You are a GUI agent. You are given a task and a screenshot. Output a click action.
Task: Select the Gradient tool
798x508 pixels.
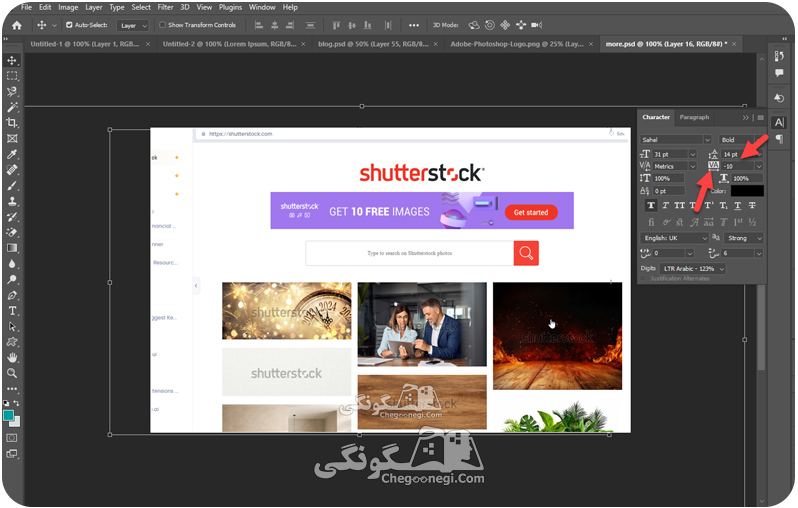click(x=12, y=248)
